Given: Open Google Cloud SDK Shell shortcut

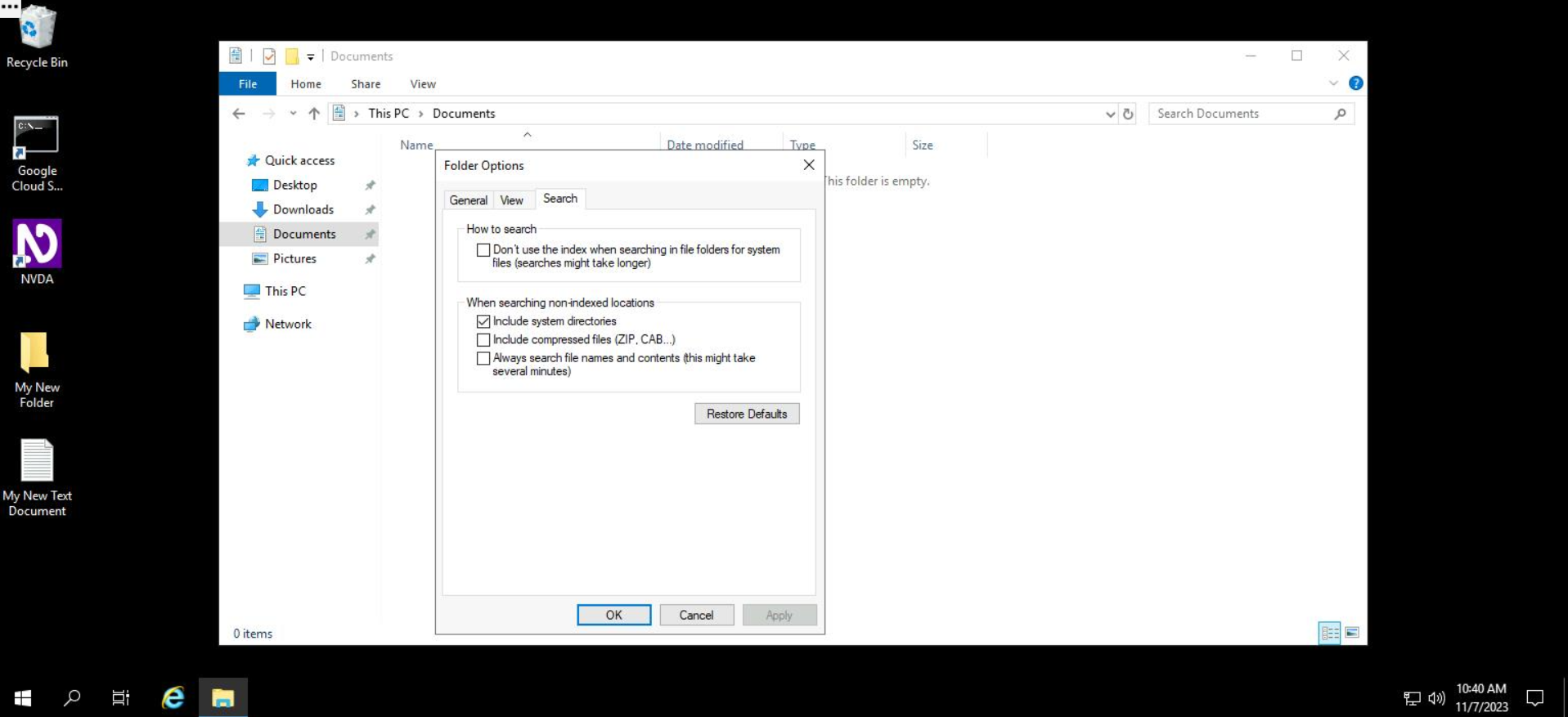Looking at the screenshot, I should tap(37, 154).
